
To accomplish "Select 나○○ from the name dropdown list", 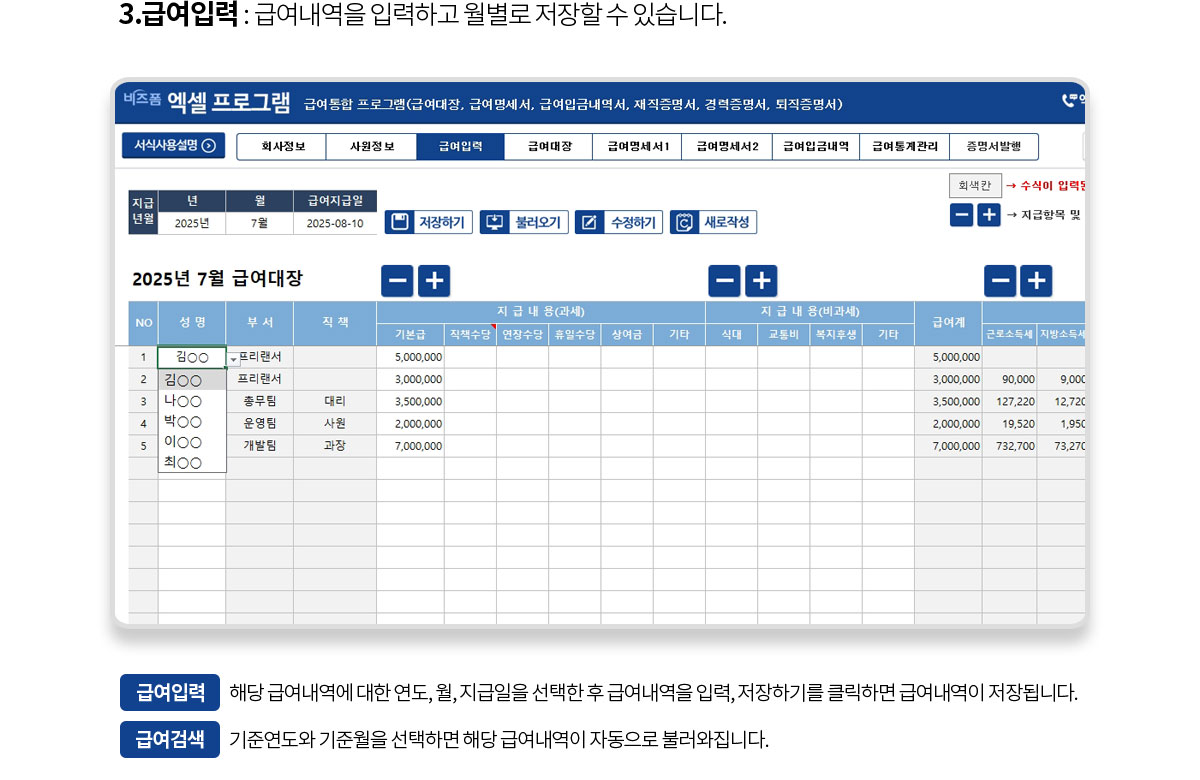I will pyautogui.click(x=183, y=400).
